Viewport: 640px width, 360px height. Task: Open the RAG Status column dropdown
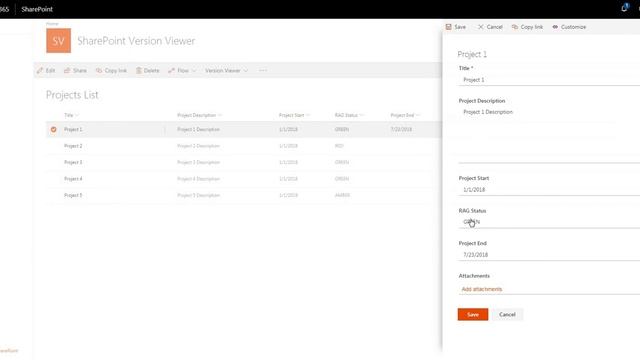pos(362,116)
